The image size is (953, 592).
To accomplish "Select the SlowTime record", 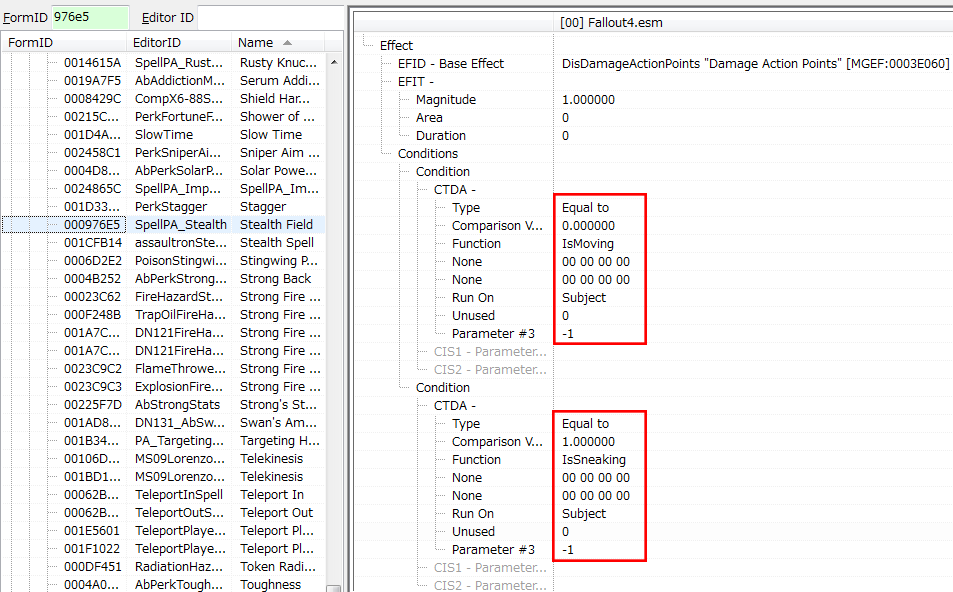I will point(163,134).
